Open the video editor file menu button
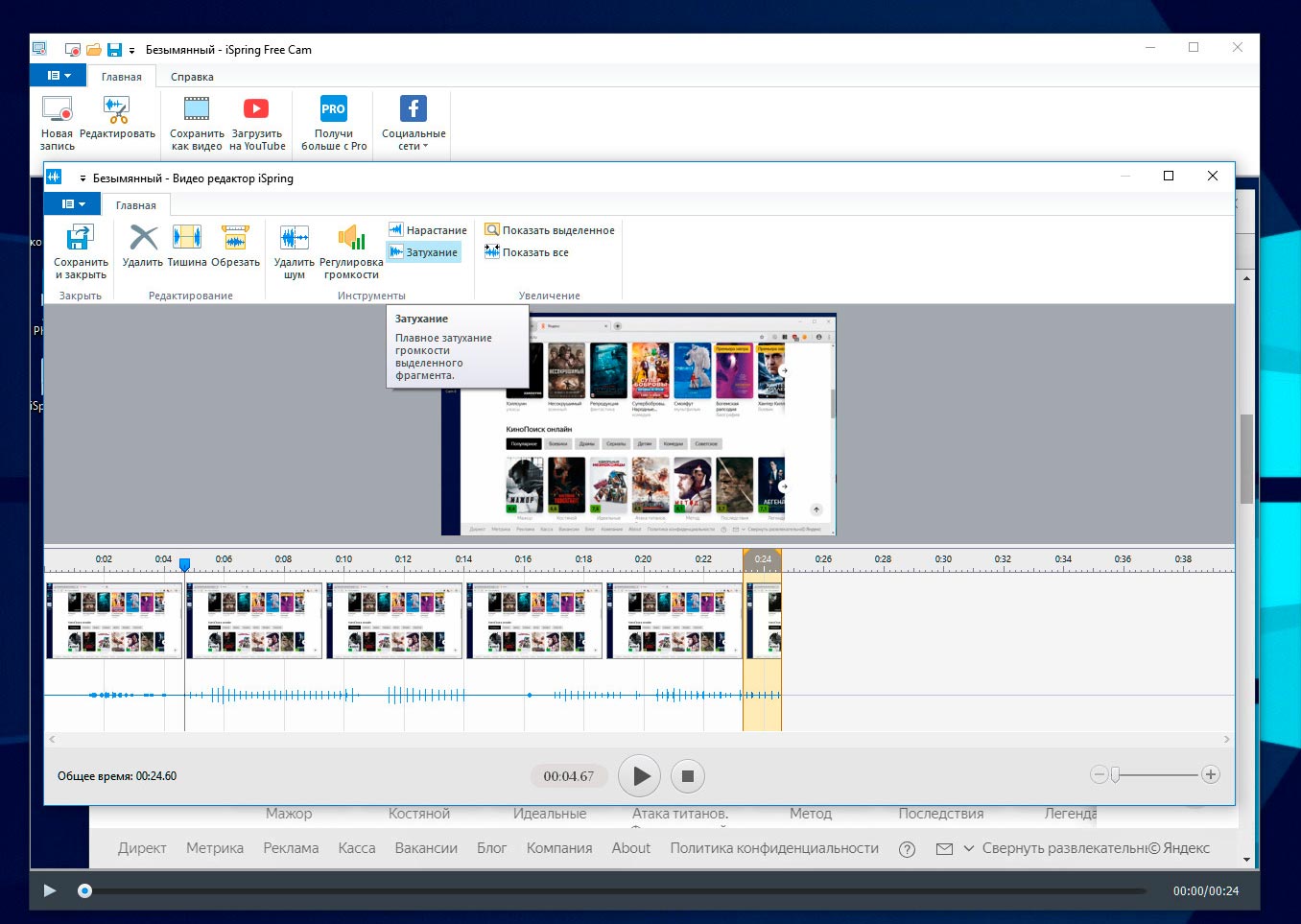This screenshot has width=1301, height=924. (x=73, y=203)
